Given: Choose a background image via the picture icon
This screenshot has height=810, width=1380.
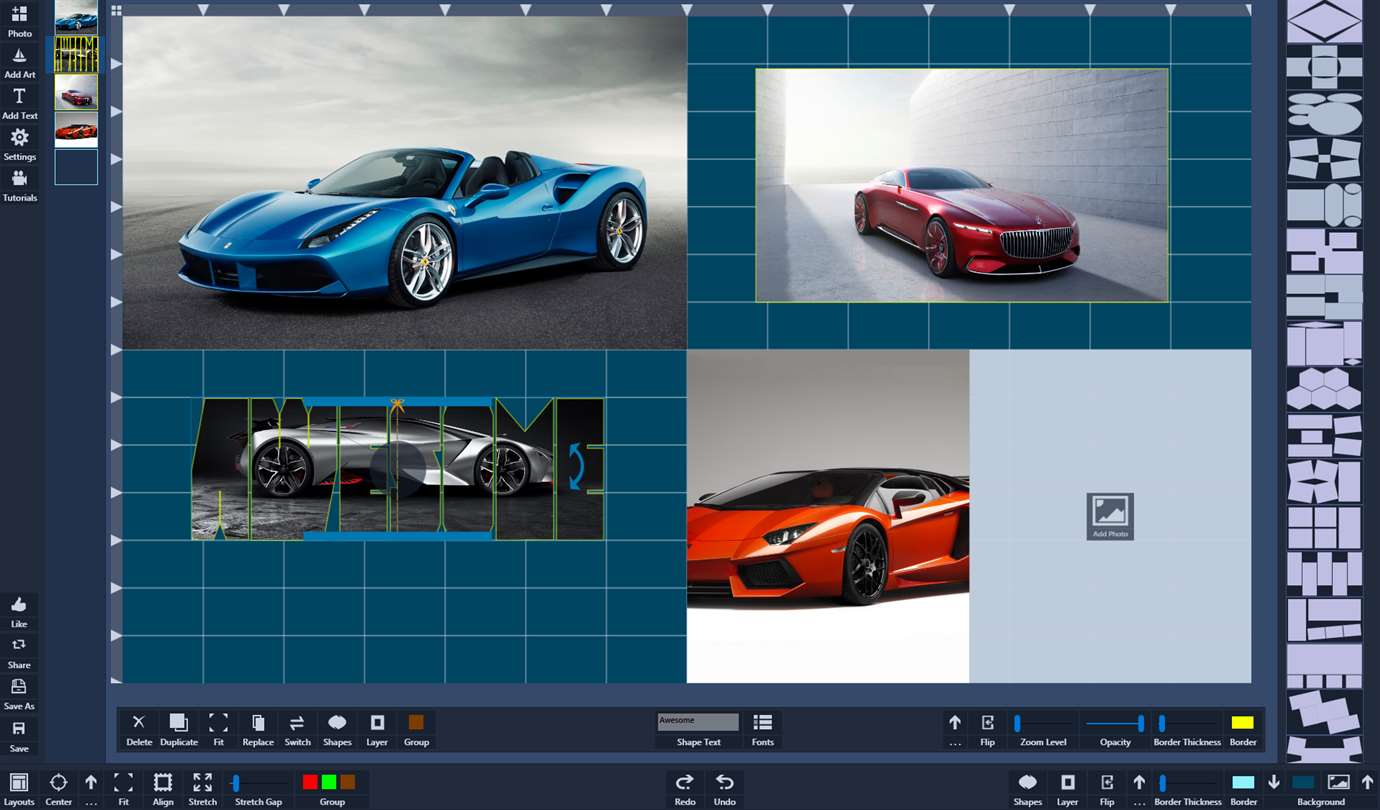Looking at the screenshot, I should tap(1338, 782).
